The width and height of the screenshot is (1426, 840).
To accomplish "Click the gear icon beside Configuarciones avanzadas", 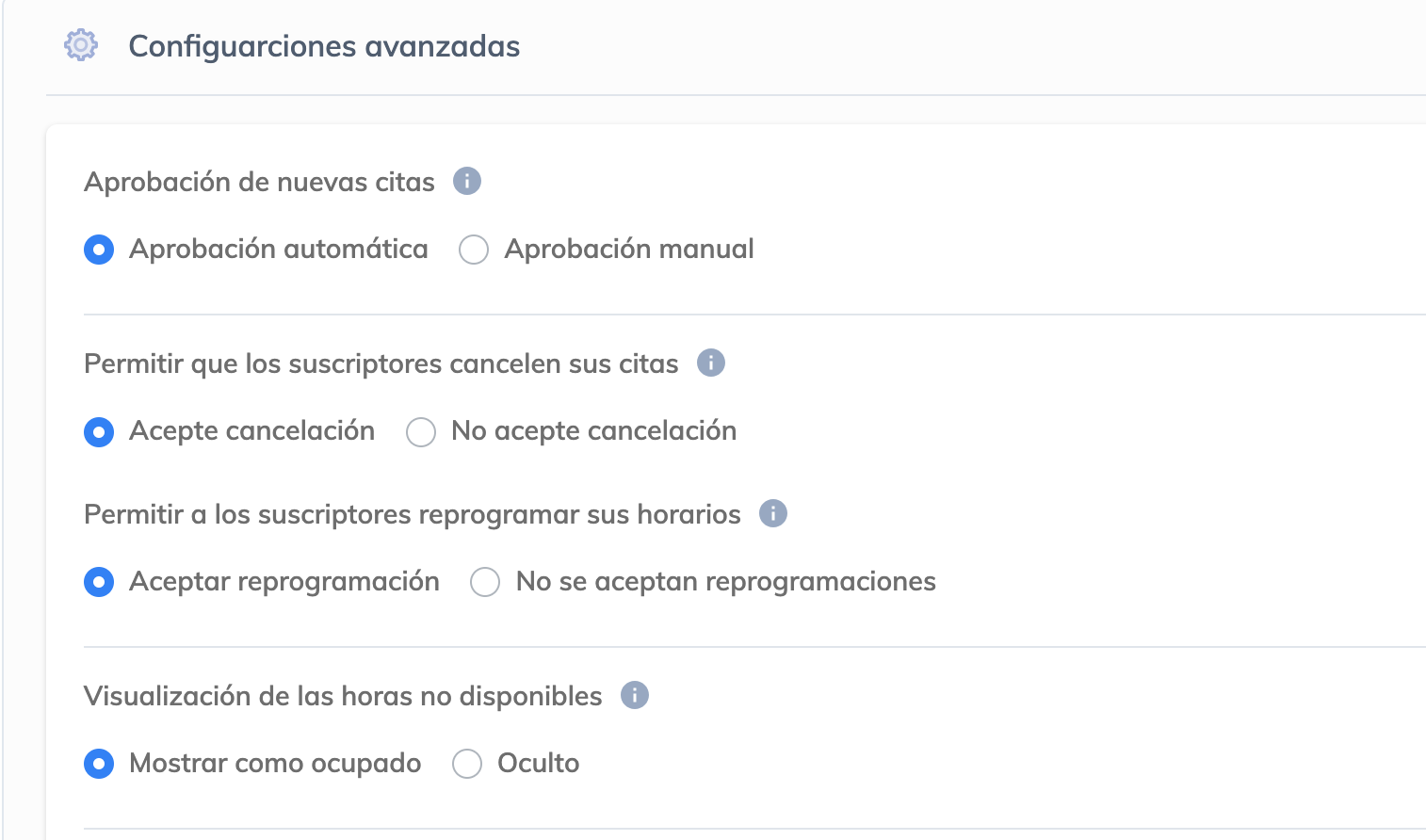I will point(81,45).
